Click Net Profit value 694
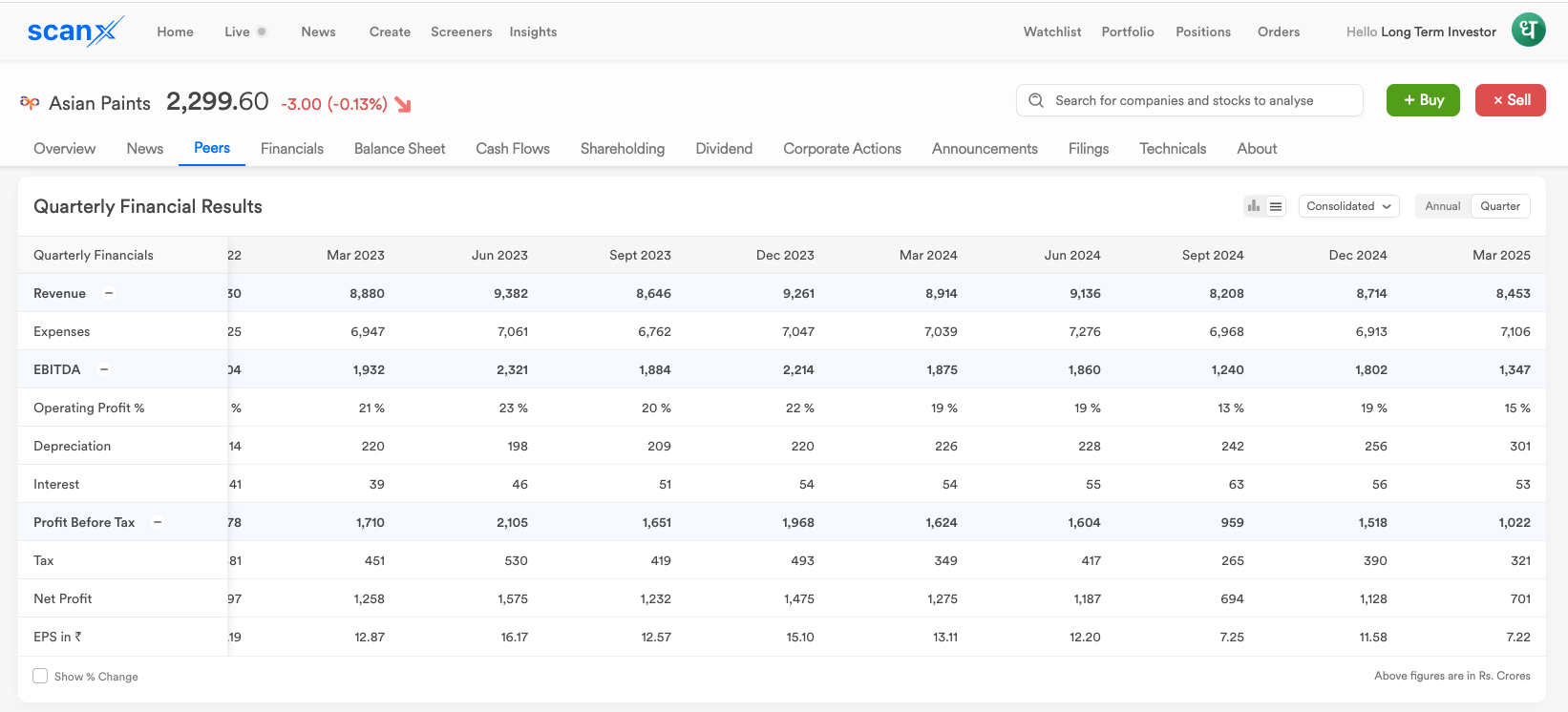 point(1233,598)
